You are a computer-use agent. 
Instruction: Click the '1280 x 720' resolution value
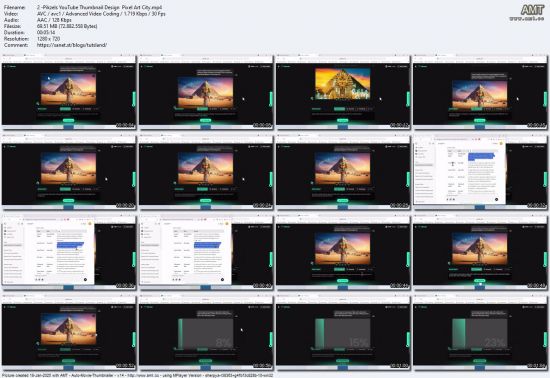tap(48, 39)
